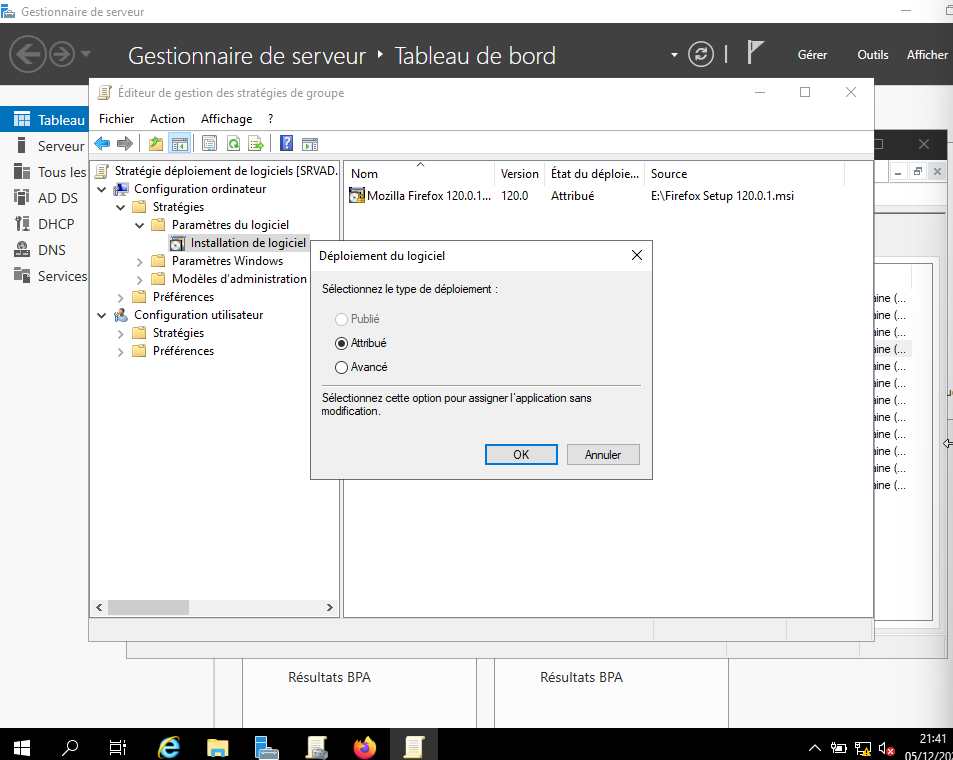The image size is (953, 760).
Task: Open Properties via the toolbar icon
Action: click(209, 143)
